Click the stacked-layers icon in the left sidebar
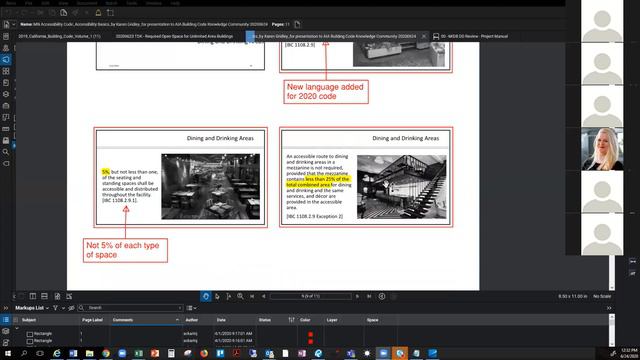This screenshot has width=640, height=360. 6,94
